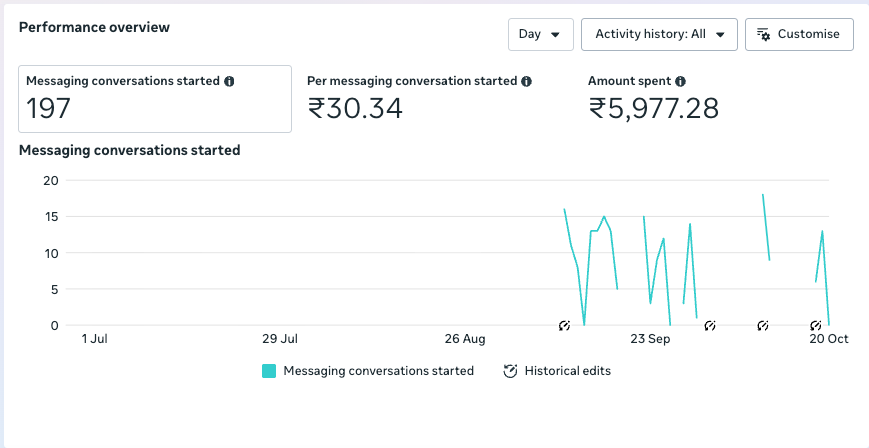Click the 20 Oct axis date label
This screenshot has width=869, height=448.
(x=829, y=339)
